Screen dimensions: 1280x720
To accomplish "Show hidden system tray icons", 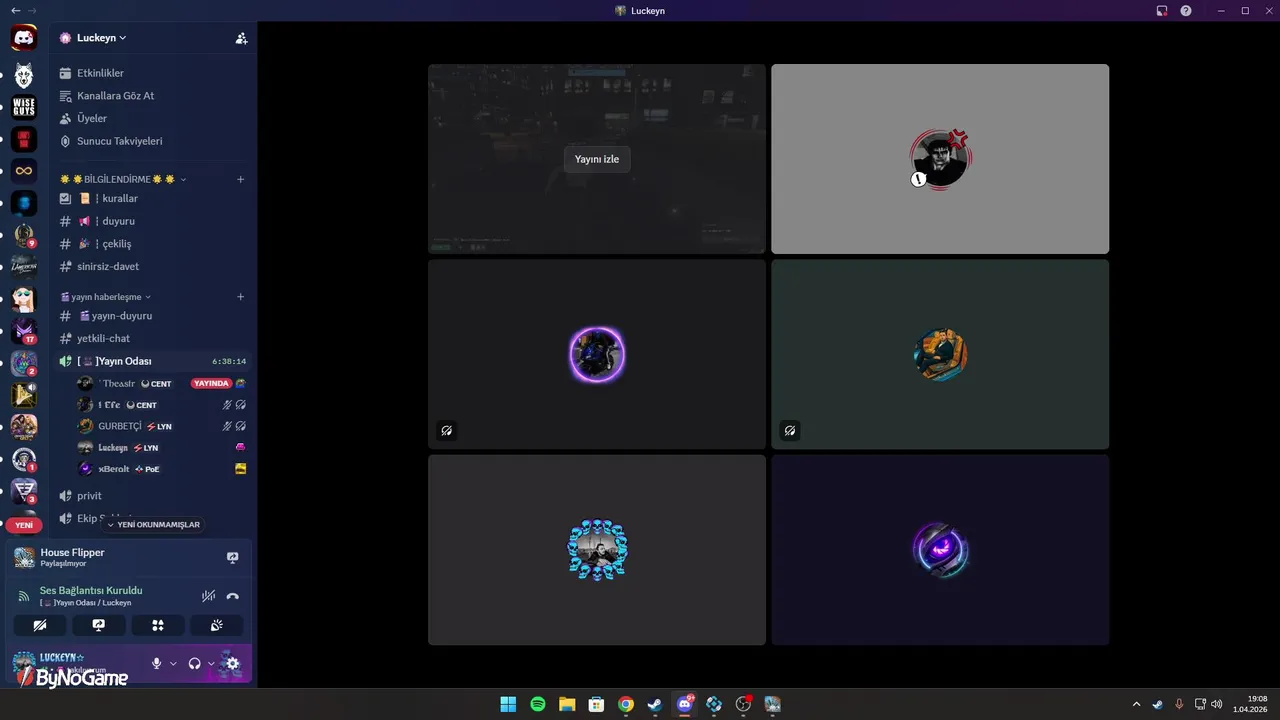I will [1135, 704].
